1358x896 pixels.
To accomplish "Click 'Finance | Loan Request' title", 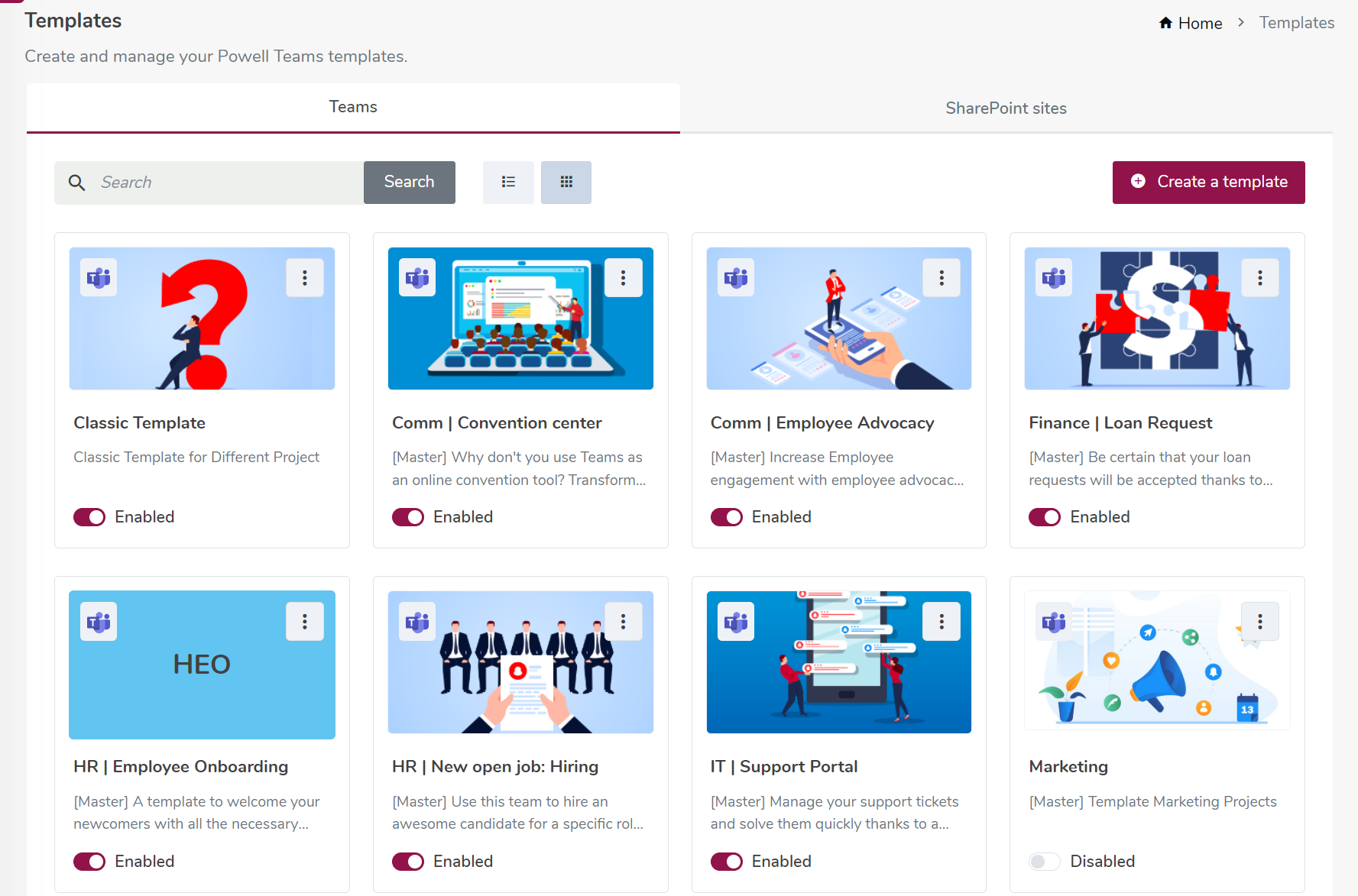I will point(1120,423).
